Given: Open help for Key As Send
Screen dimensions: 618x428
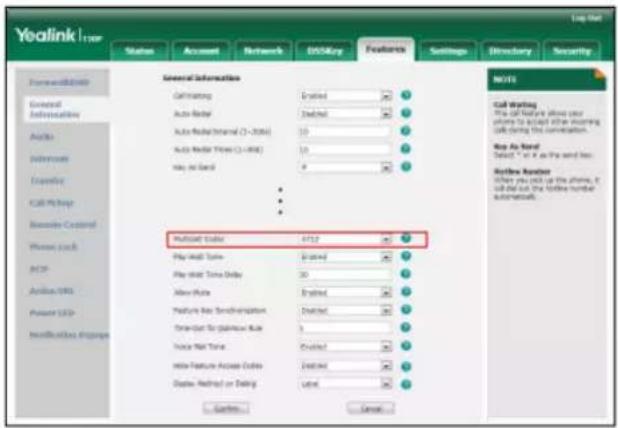Looking at the screenshot, I should 406,167.
